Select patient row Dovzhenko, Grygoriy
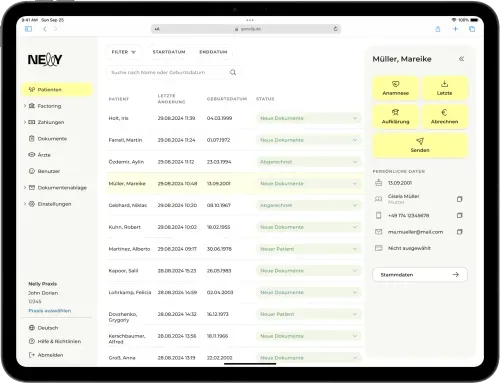This screenshot has height=383, width=500. point(235,314)
